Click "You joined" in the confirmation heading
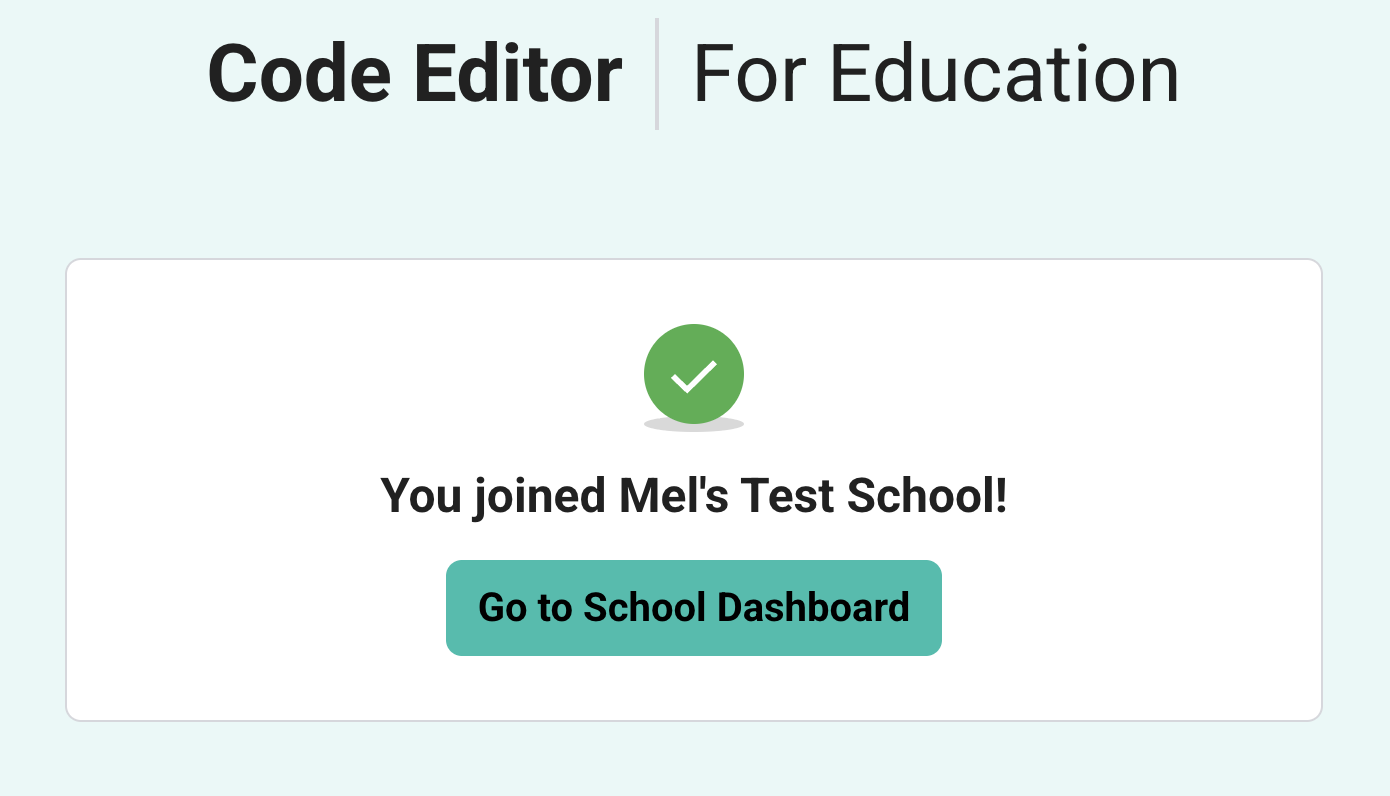The height and width of the screenshot is (796, 1390). point(492,496)
